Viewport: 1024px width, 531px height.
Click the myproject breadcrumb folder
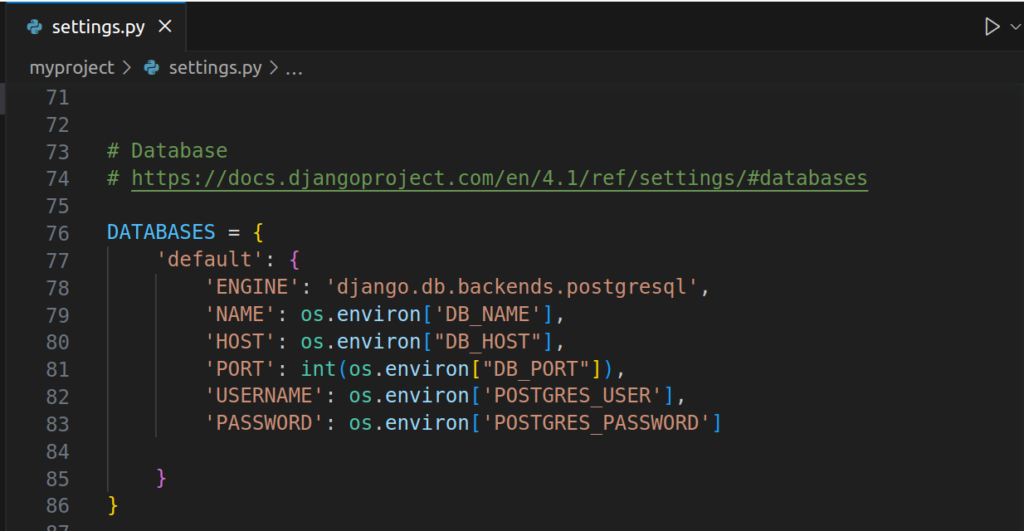pos(72,68)
